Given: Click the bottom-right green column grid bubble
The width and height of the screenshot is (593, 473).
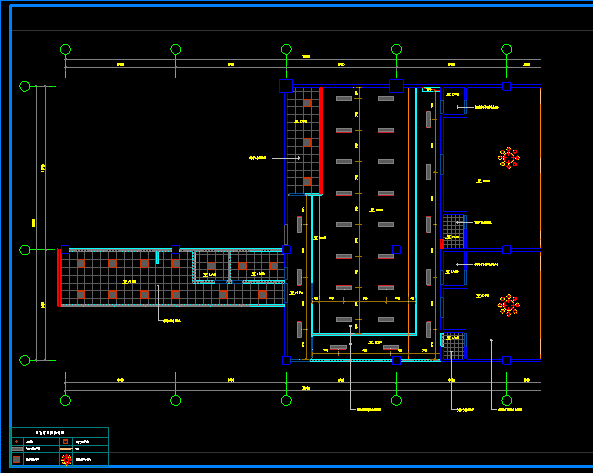Looking at the screenshot, I should point(506,400).
